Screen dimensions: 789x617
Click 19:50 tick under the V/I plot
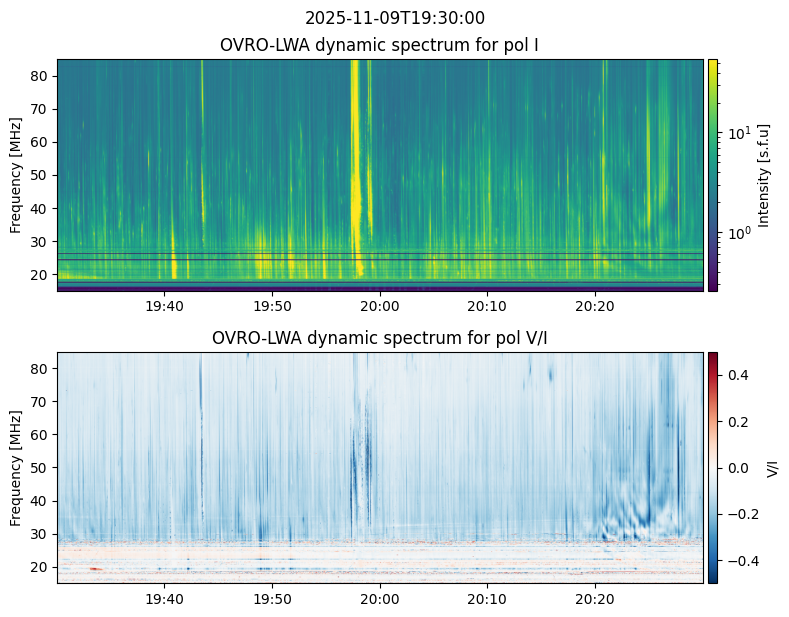tap(272, 599)
